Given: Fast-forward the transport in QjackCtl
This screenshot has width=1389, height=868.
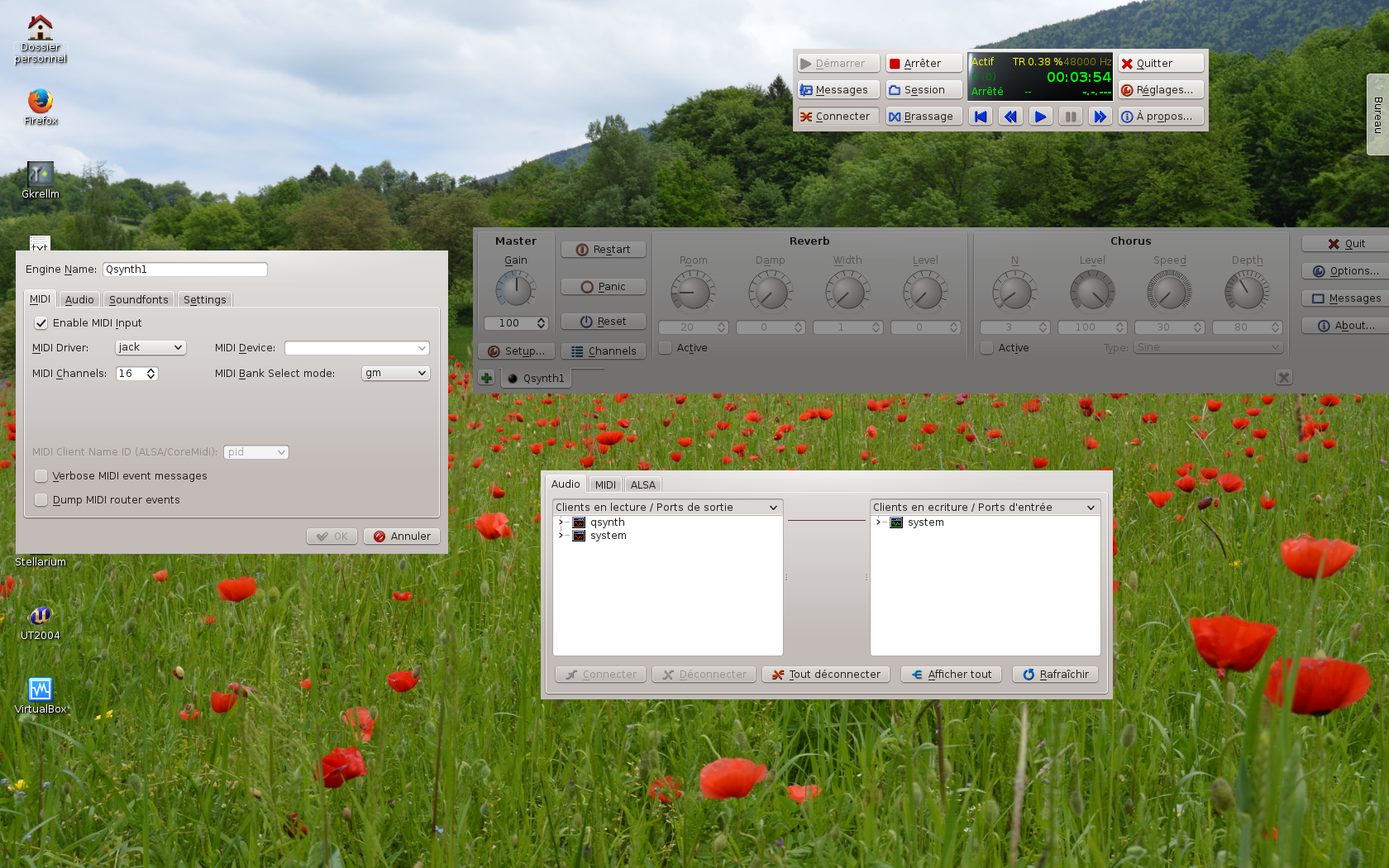Looking at the screenshot, I should point(1100,117).
